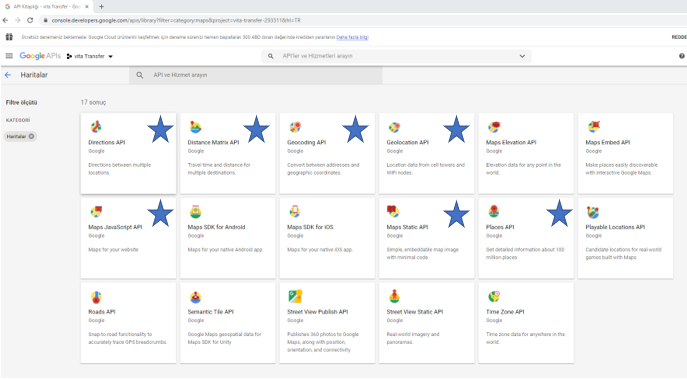687x380 pixels.
Task: Focus the API'ler ve Hizmetleri arayın search
Action: pyautogui.click(x=396, y=56)
